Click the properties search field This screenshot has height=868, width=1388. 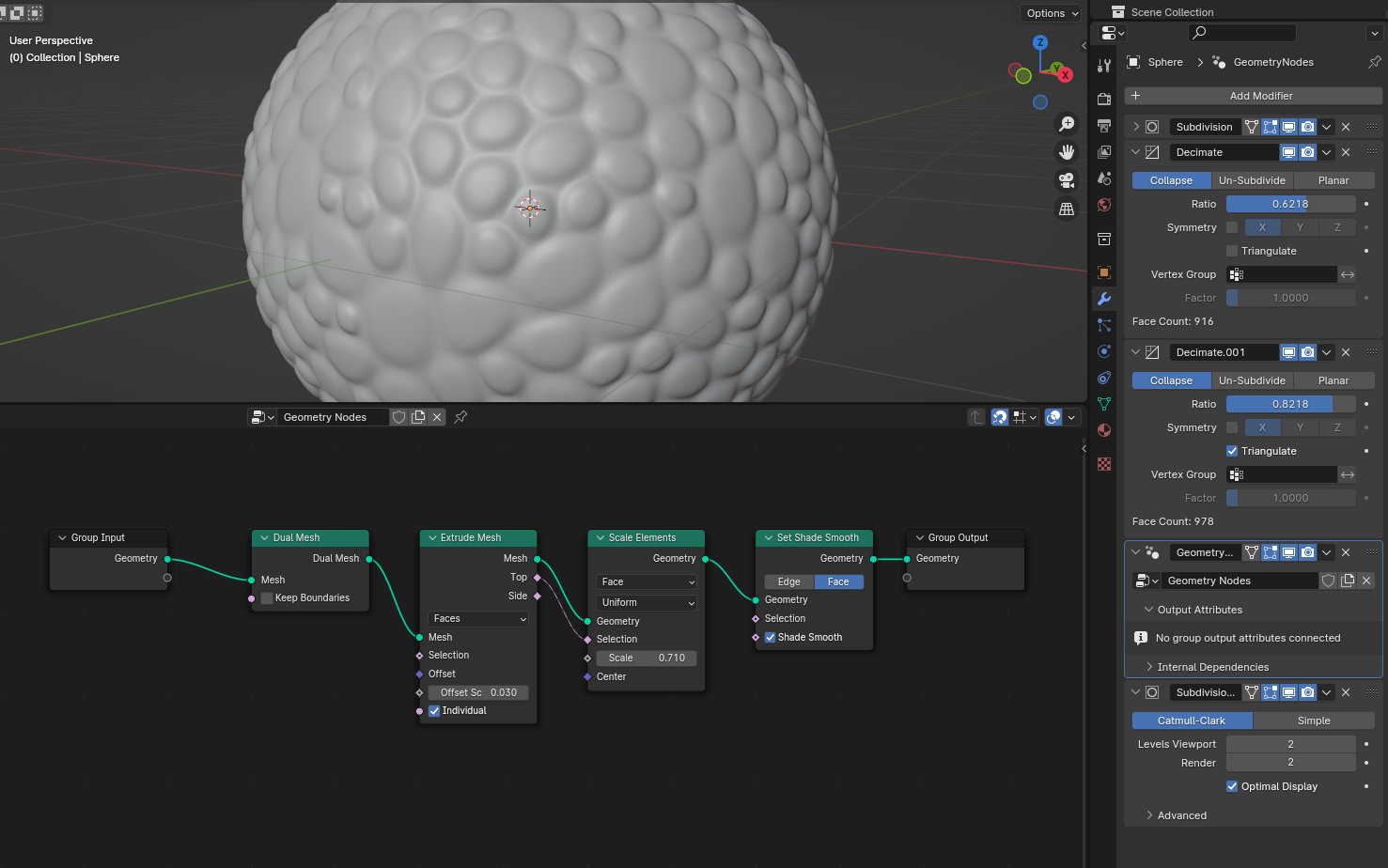click(1242, 33)
